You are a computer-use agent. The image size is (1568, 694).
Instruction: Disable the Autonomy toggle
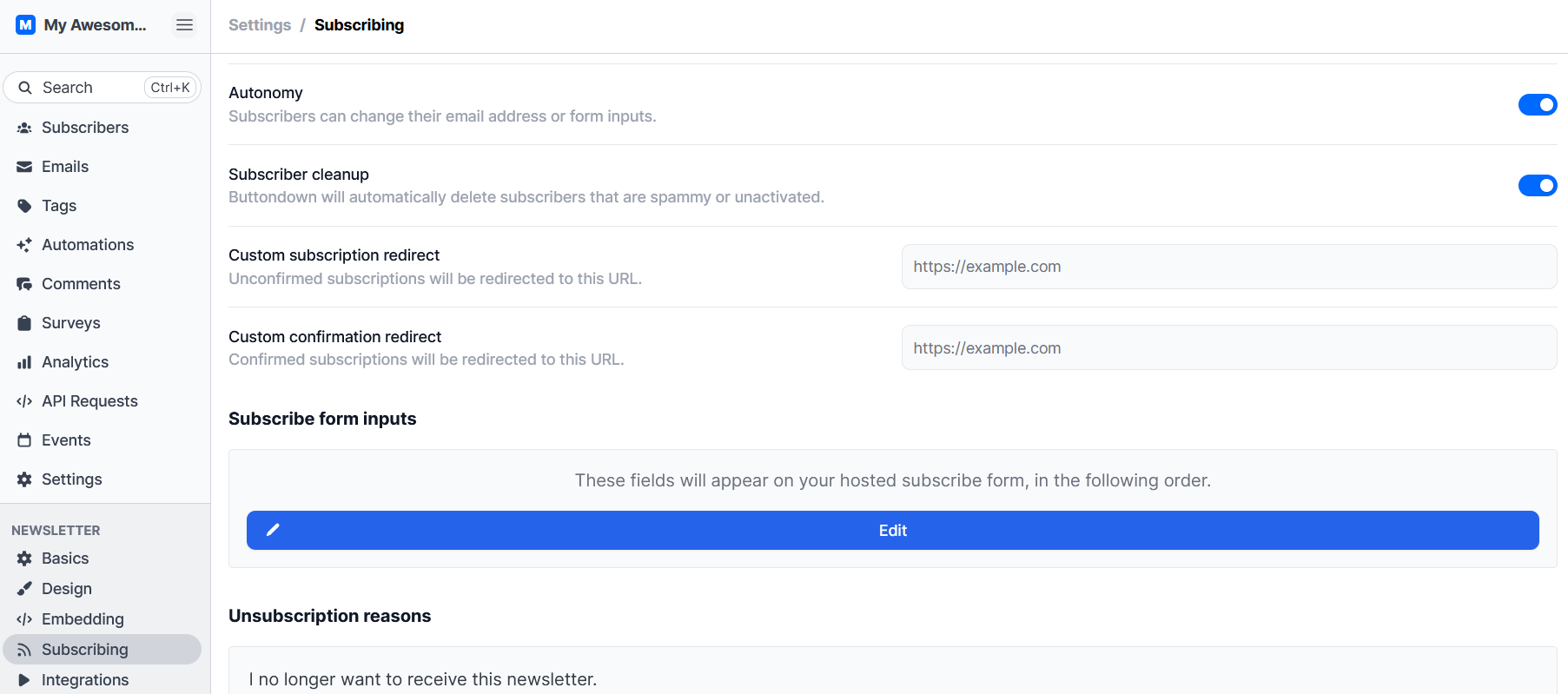1537,104
